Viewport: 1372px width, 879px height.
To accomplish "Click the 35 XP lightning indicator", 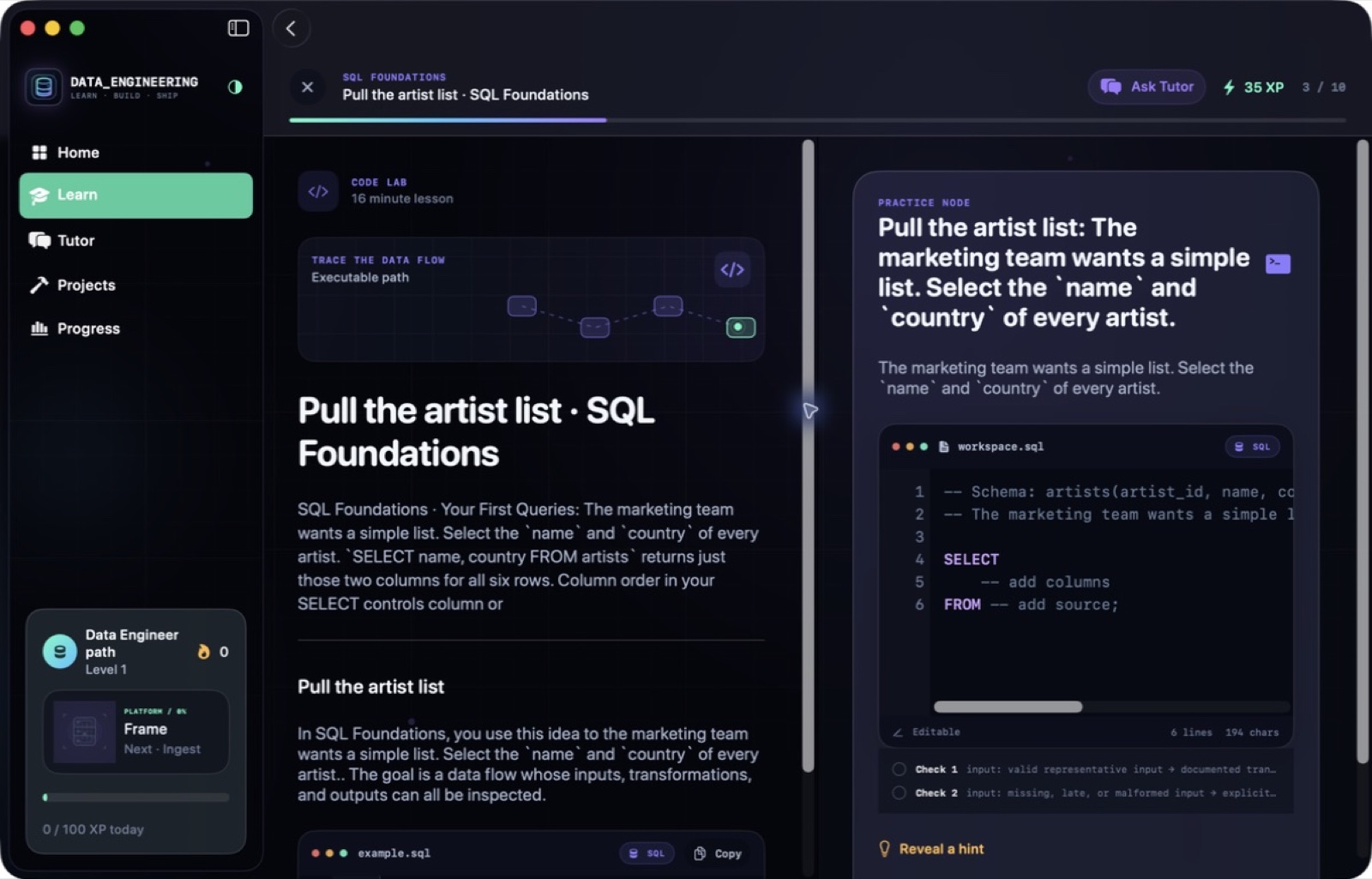I will click(1253, 87).
